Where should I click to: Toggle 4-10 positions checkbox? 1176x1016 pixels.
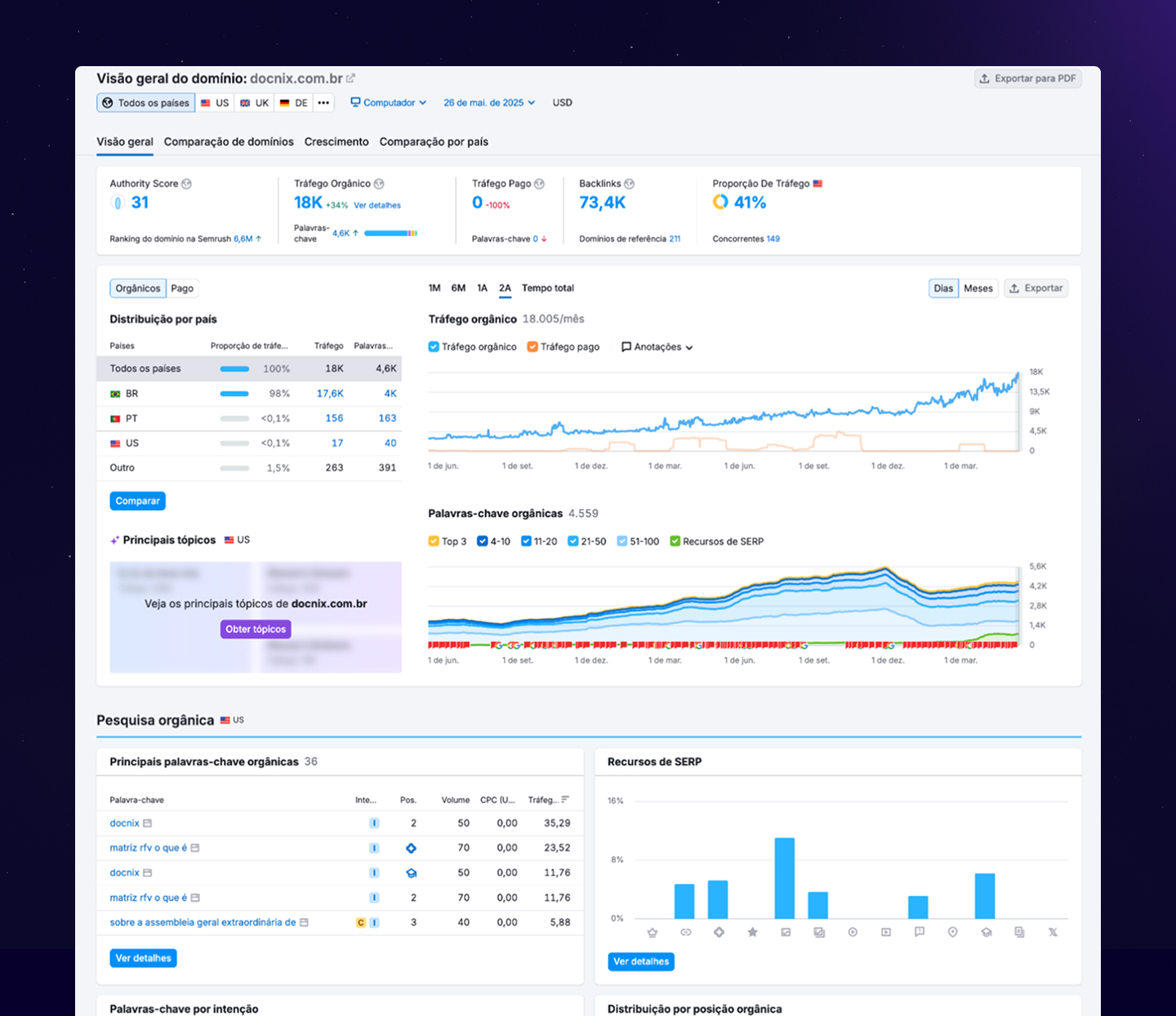(x=482, y=541)
